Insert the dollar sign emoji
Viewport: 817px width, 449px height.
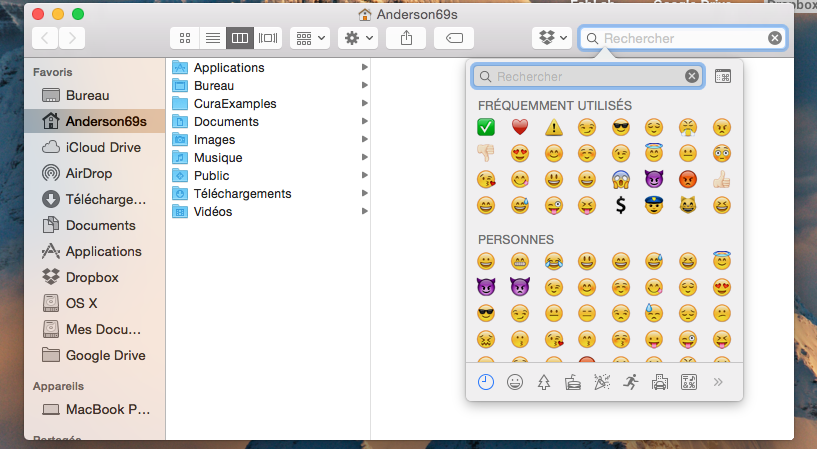(x=621, y=206)
